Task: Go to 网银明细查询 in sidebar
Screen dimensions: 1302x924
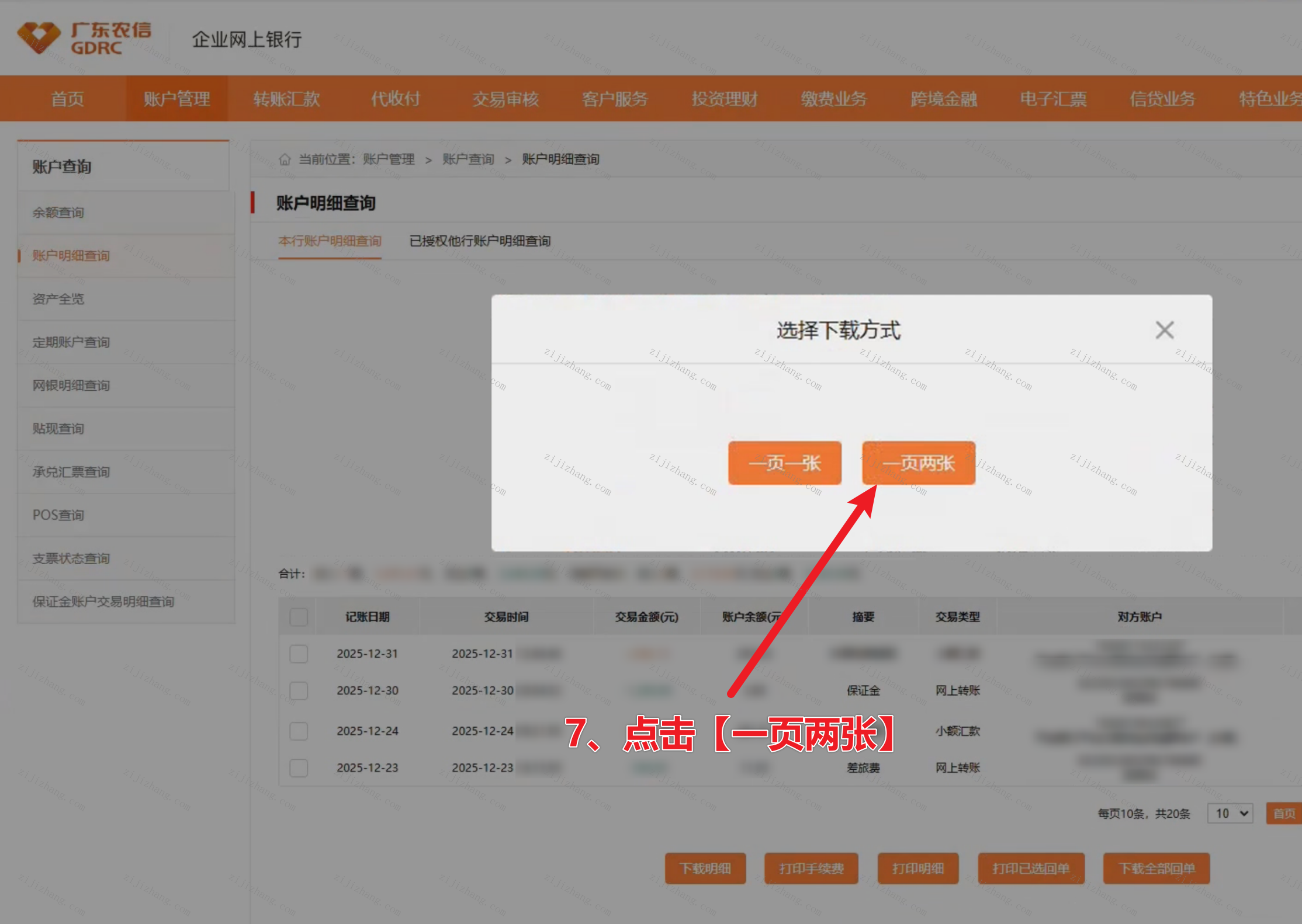Action: [x=71, y=385]
